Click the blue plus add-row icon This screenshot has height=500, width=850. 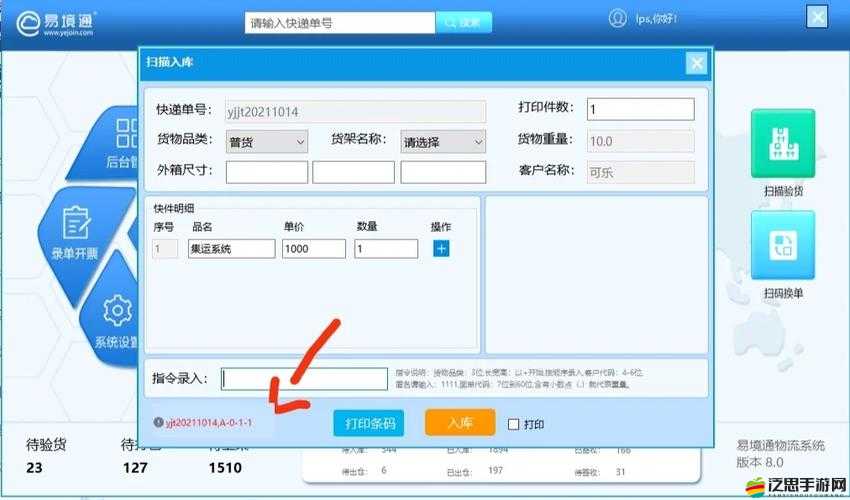coord(441,249)
